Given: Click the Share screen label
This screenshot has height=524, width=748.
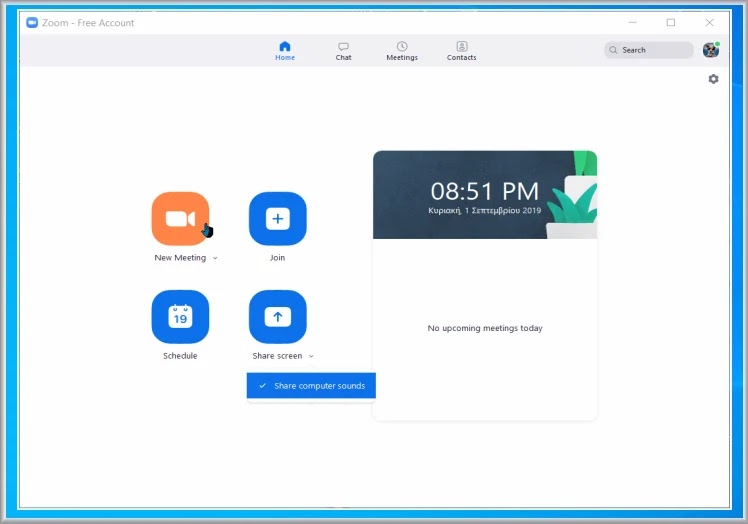Looking at the screenshot, I should pos(277,356).
